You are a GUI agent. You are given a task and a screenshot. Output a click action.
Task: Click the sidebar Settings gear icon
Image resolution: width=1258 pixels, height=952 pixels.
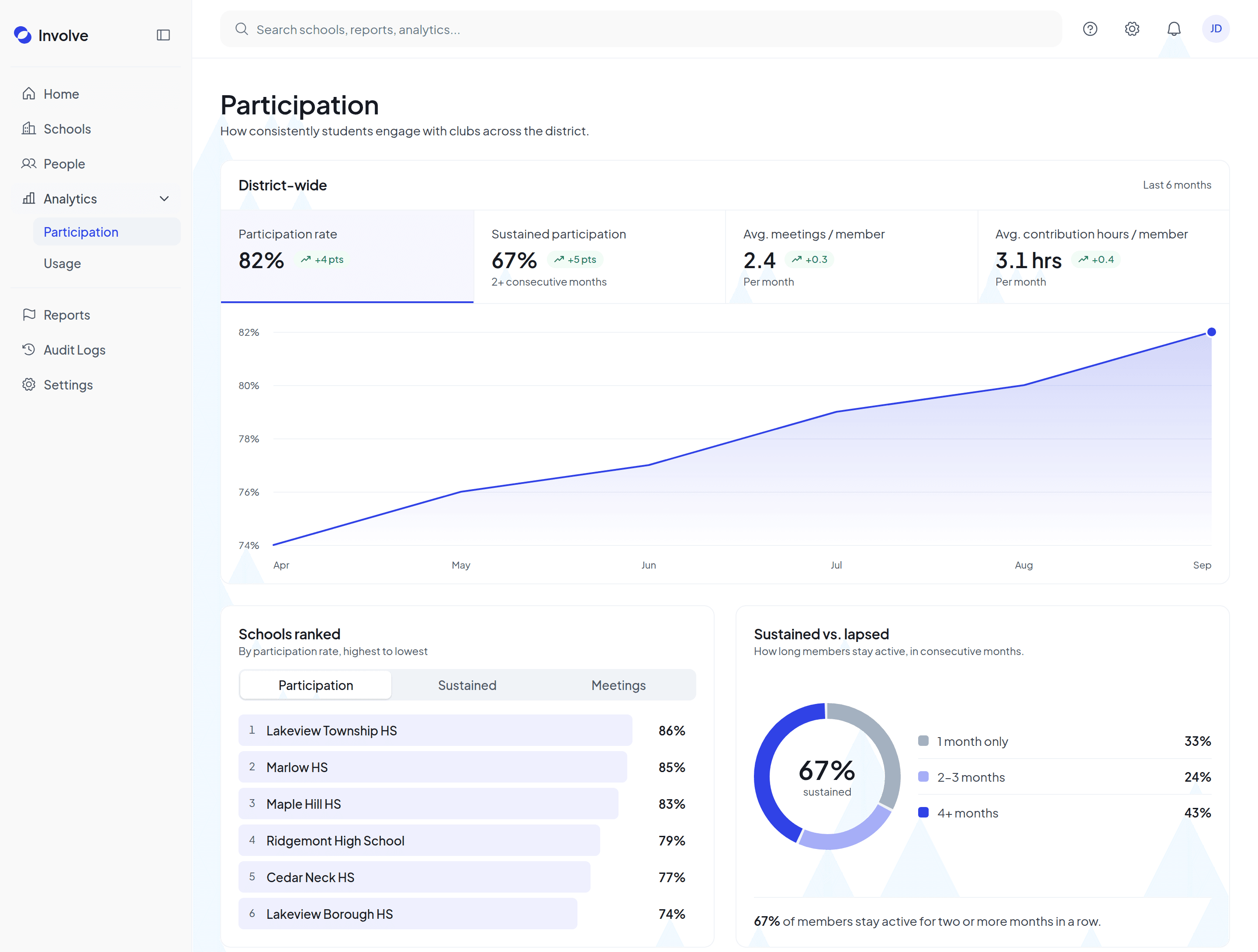pos(28,384)
